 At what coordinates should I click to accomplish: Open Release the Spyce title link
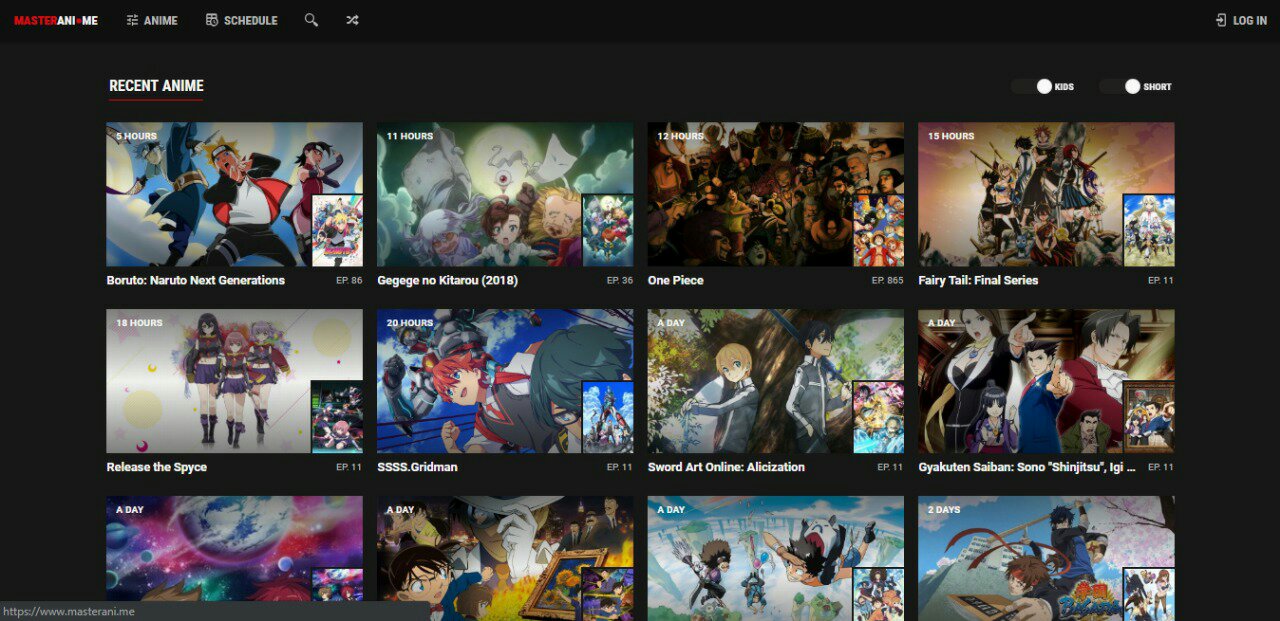[x=157, y=467]
